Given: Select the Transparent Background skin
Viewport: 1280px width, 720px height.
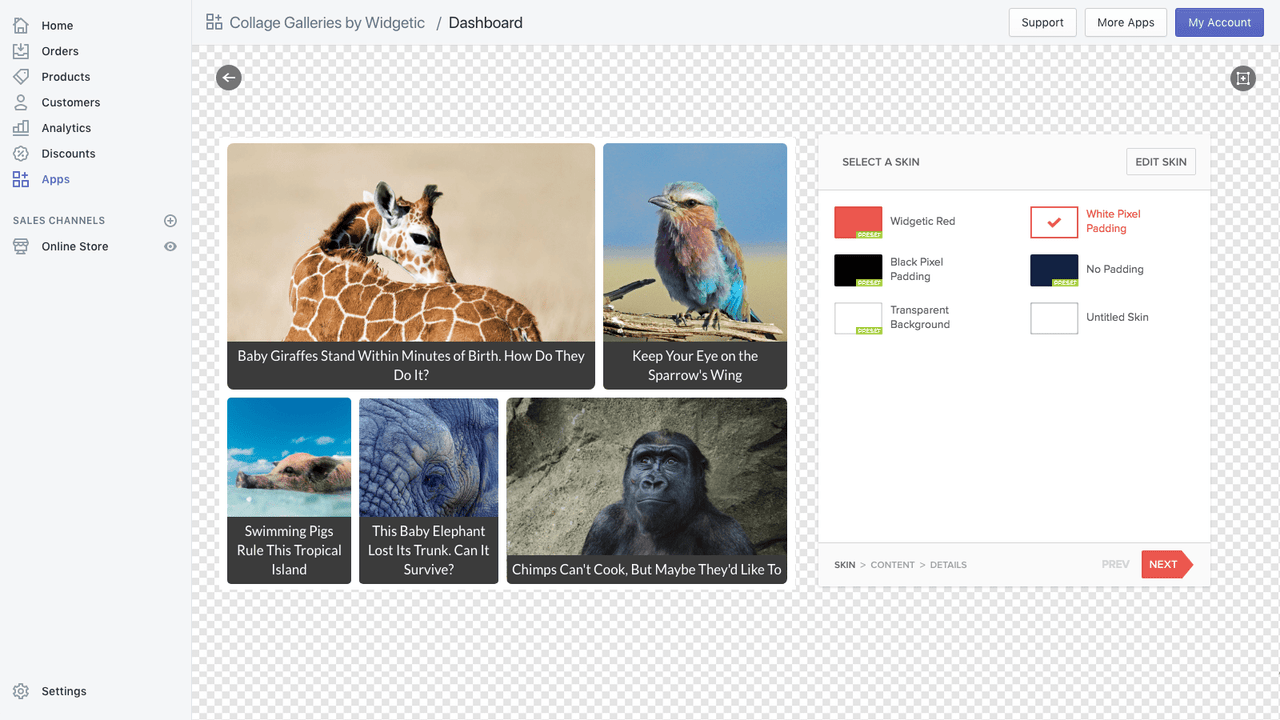Looking at the screenshot, I should coord(858,318).
